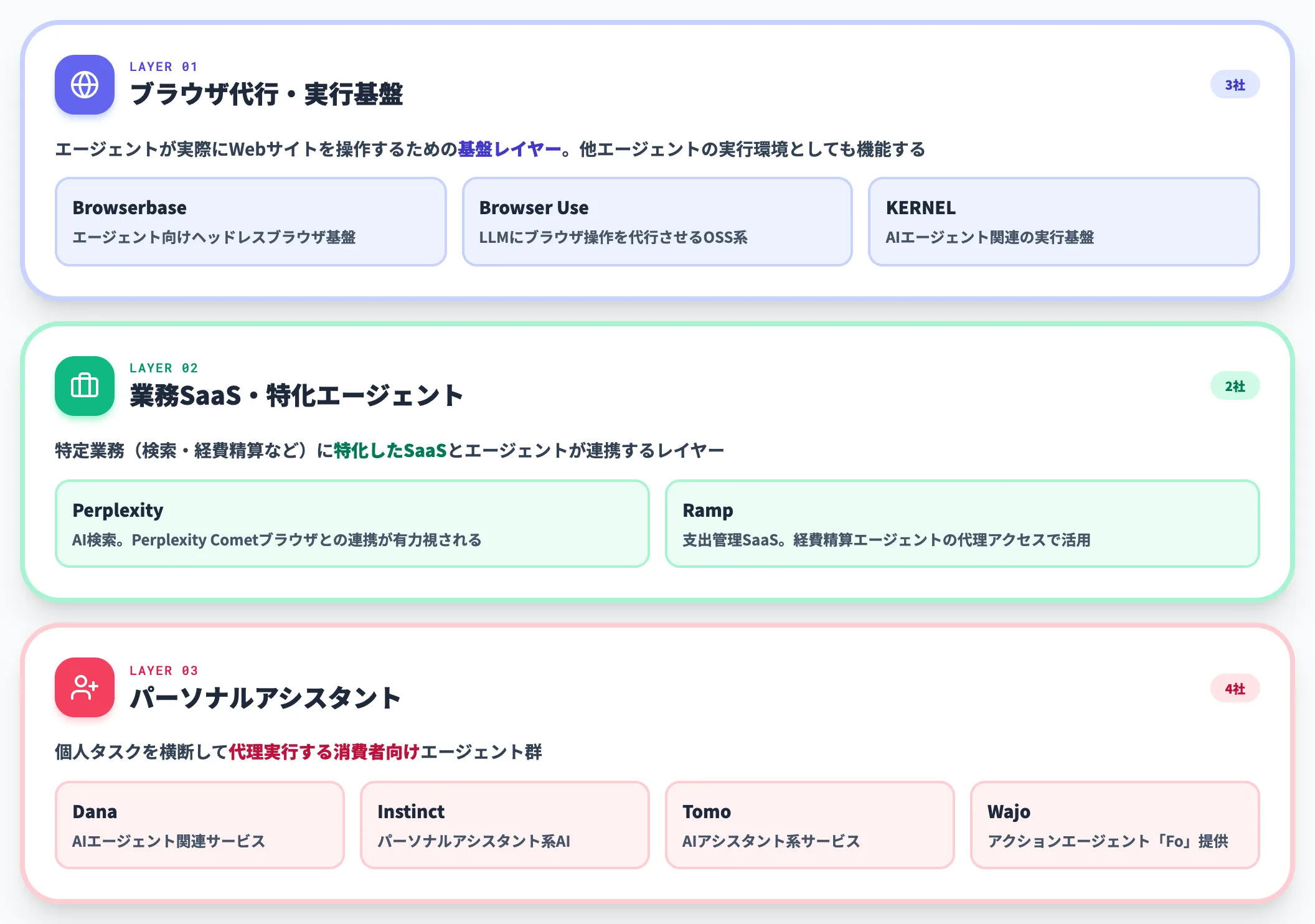1315x924 pixels.
Task: Select the KERNEL card
Action: point(1064,222)
